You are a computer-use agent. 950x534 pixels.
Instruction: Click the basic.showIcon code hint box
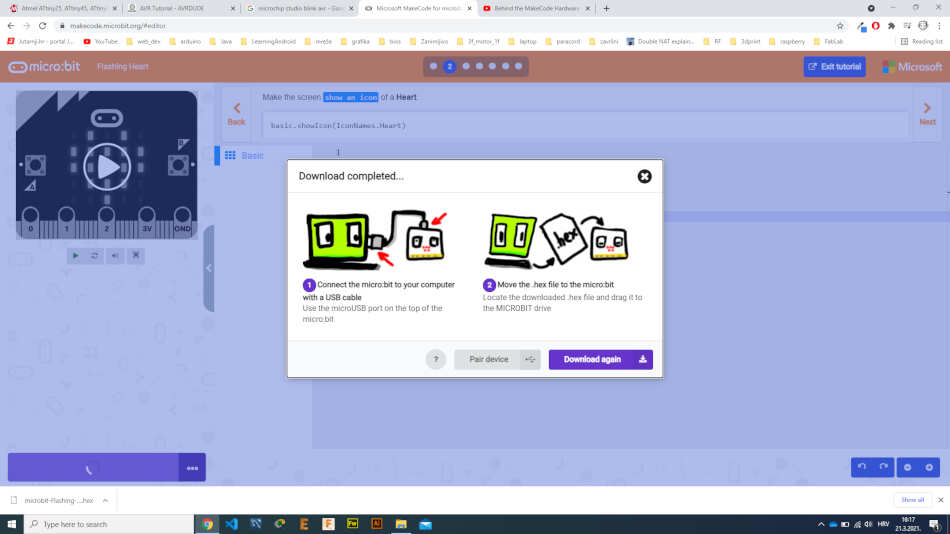point(585,125)
